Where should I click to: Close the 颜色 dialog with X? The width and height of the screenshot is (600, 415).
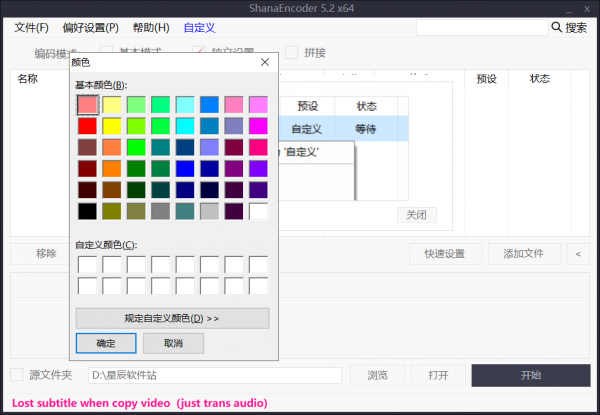point(265,62)
